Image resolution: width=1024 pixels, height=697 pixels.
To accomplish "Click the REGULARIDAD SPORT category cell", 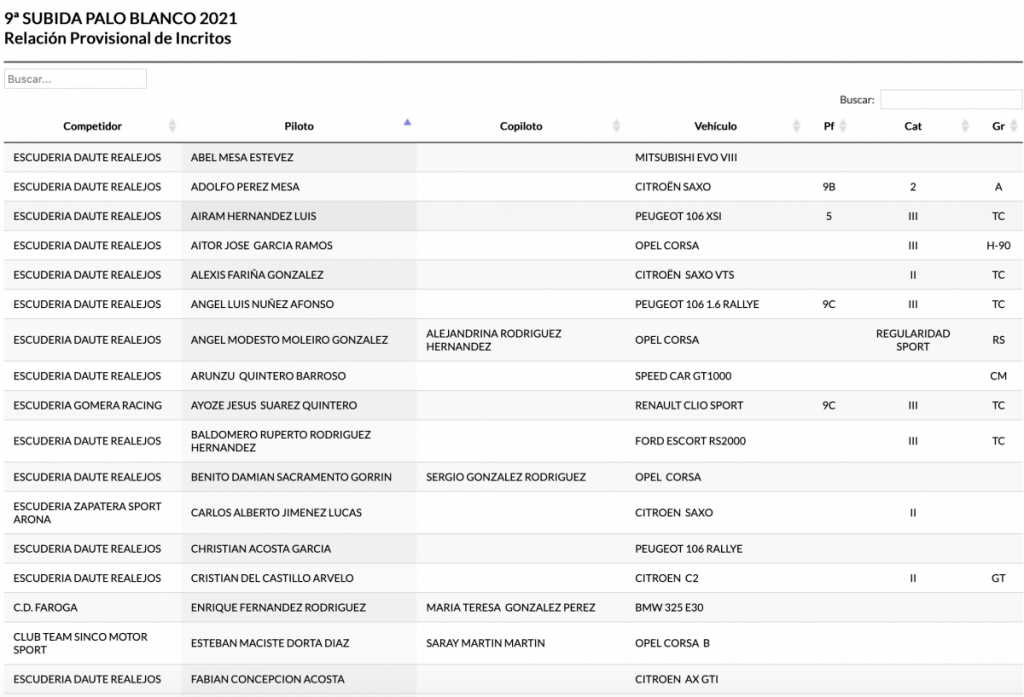I will (912, 340).
